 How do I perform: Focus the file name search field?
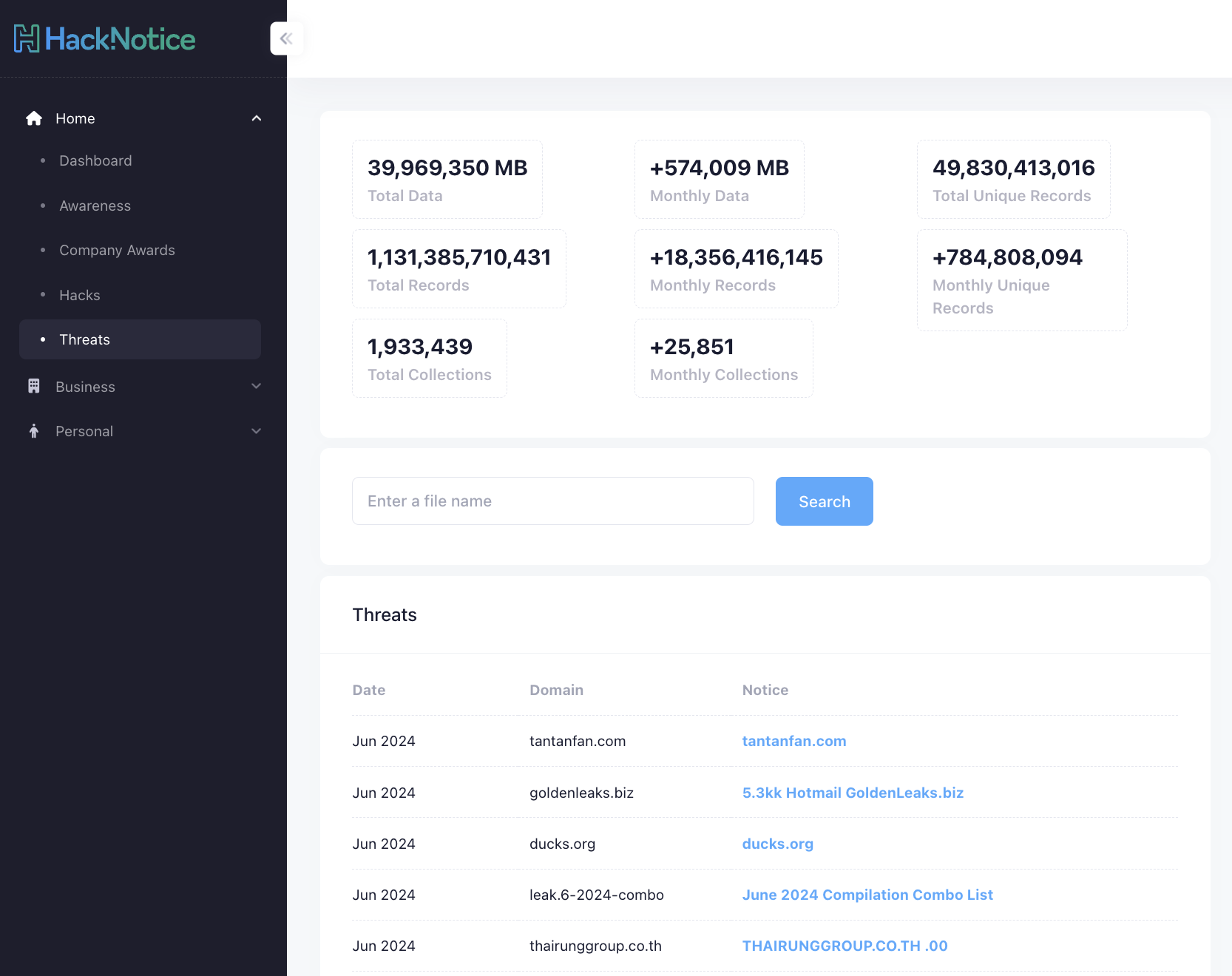[552, 501]
